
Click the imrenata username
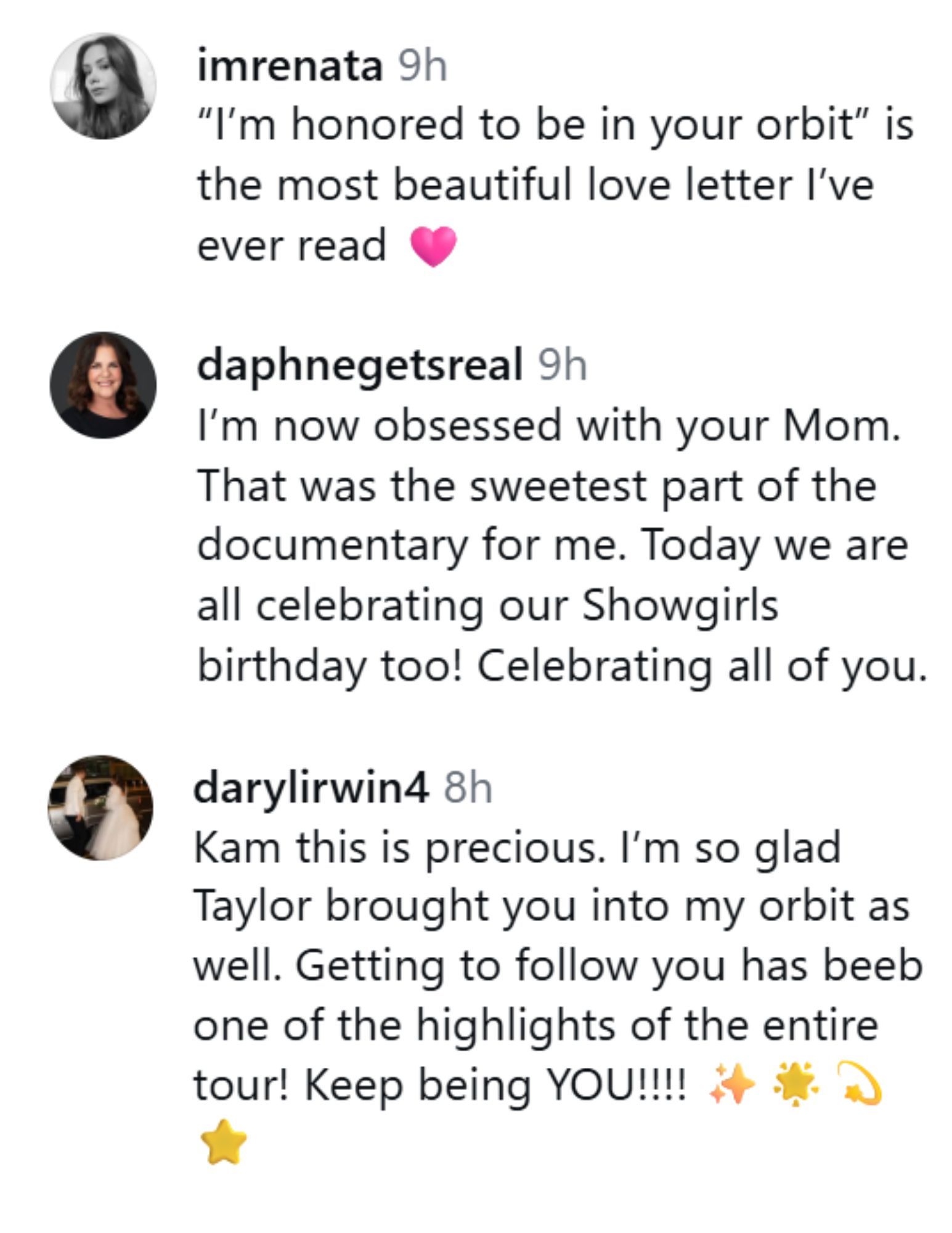289,66
